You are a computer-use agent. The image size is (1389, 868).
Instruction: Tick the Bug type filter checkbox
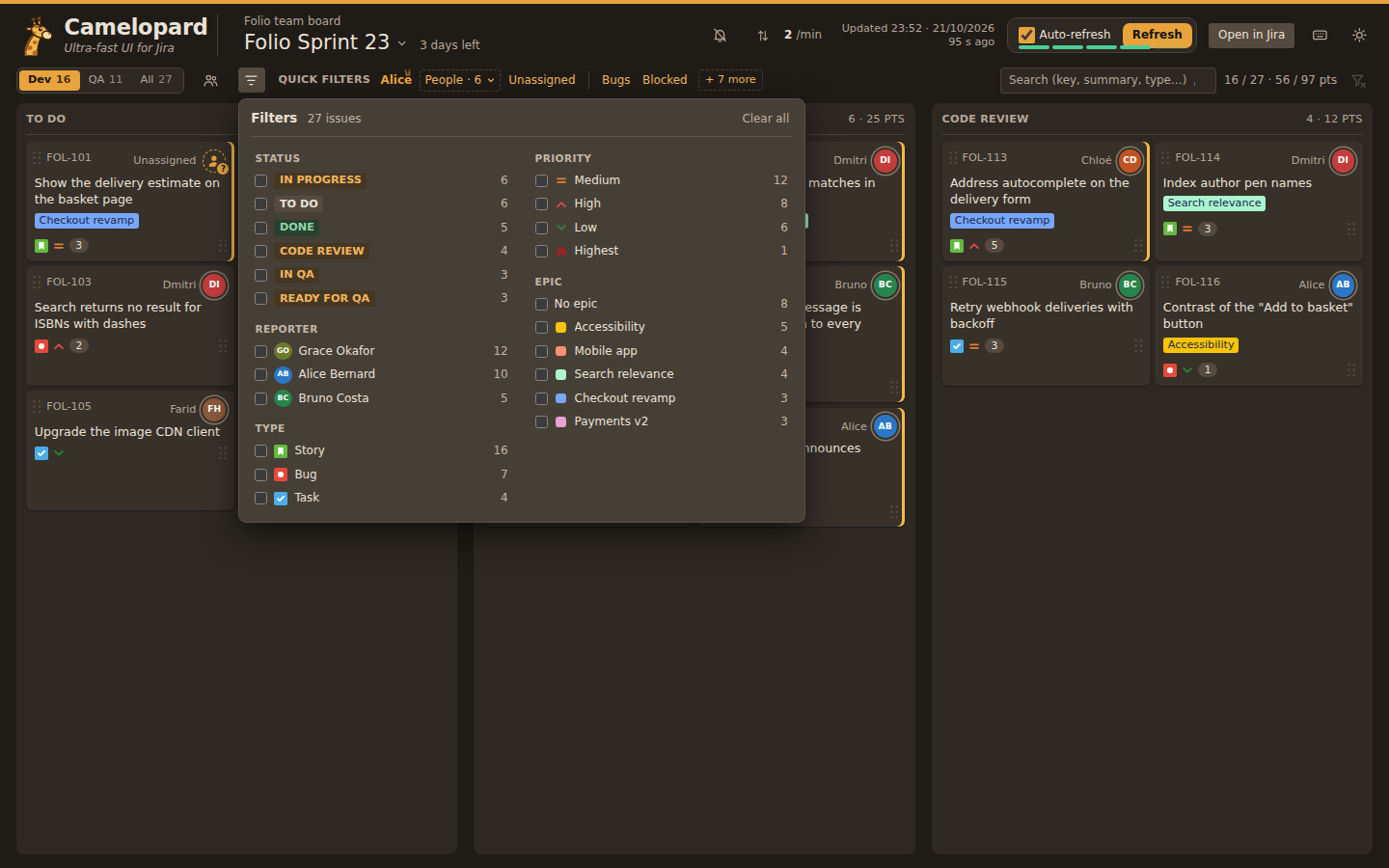[x=260, y=475]
